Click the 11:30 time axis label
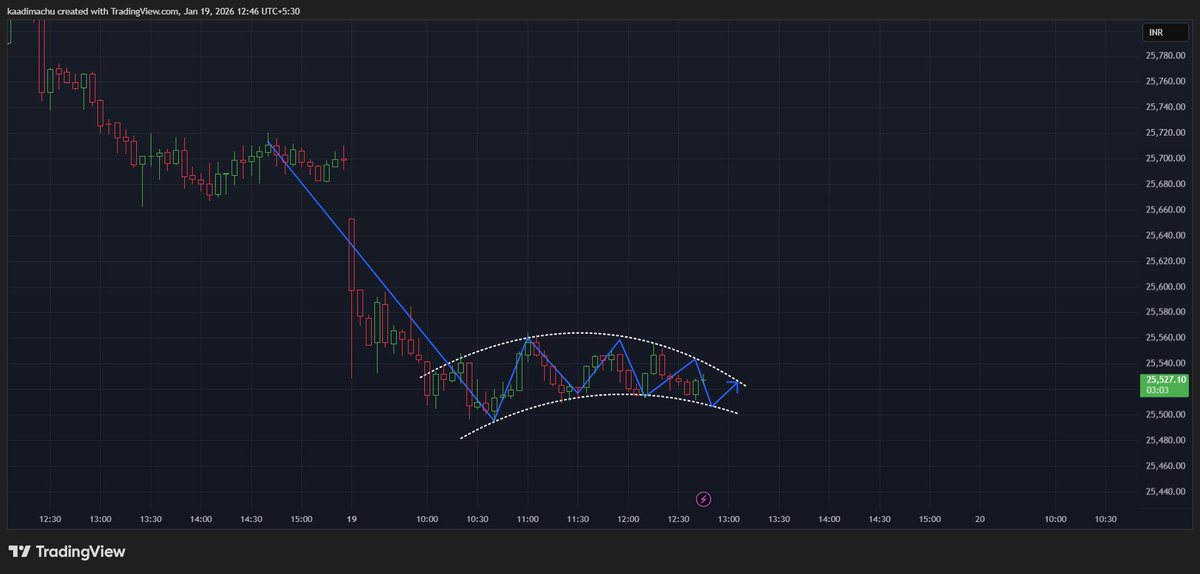This screenshot has height=574, width=1200. tap(578, 520)
